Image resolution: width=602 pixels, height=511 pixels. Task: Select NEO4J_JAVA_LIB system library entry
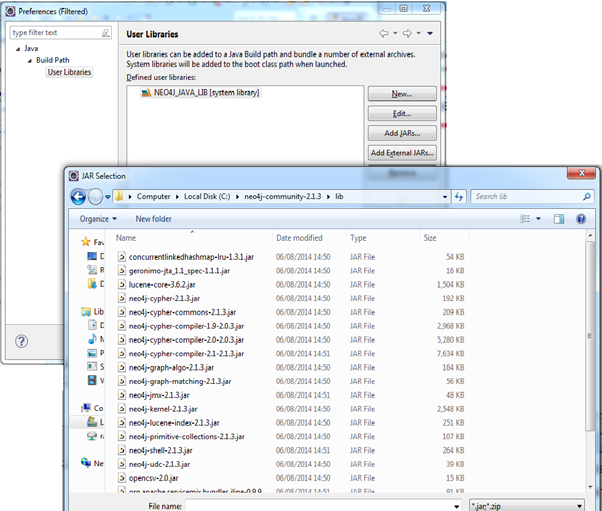point(201,93)
